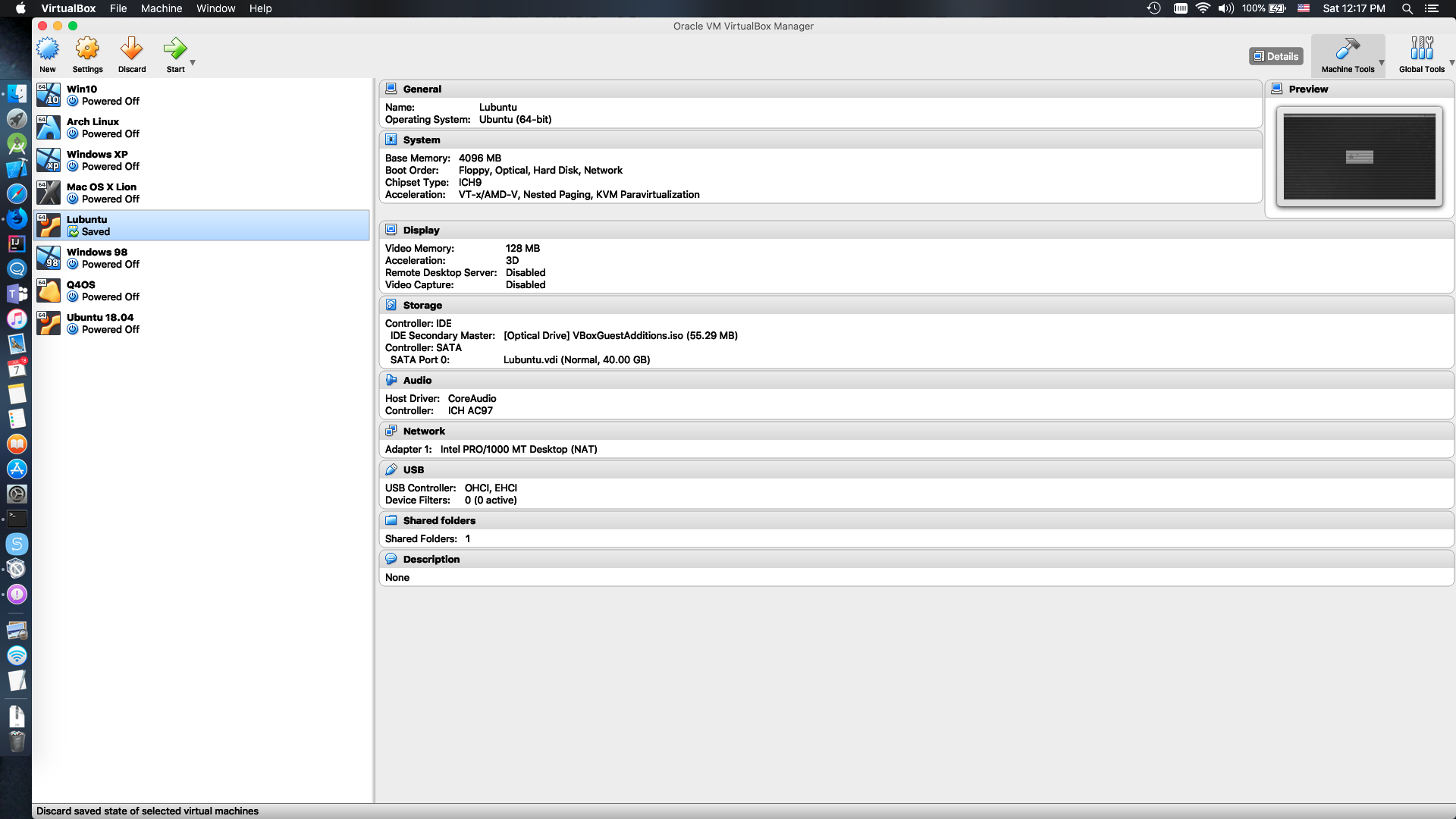Click the Storage section disk icon
This screenshot has height=819, width=1456.
click(x=391, y=305)
